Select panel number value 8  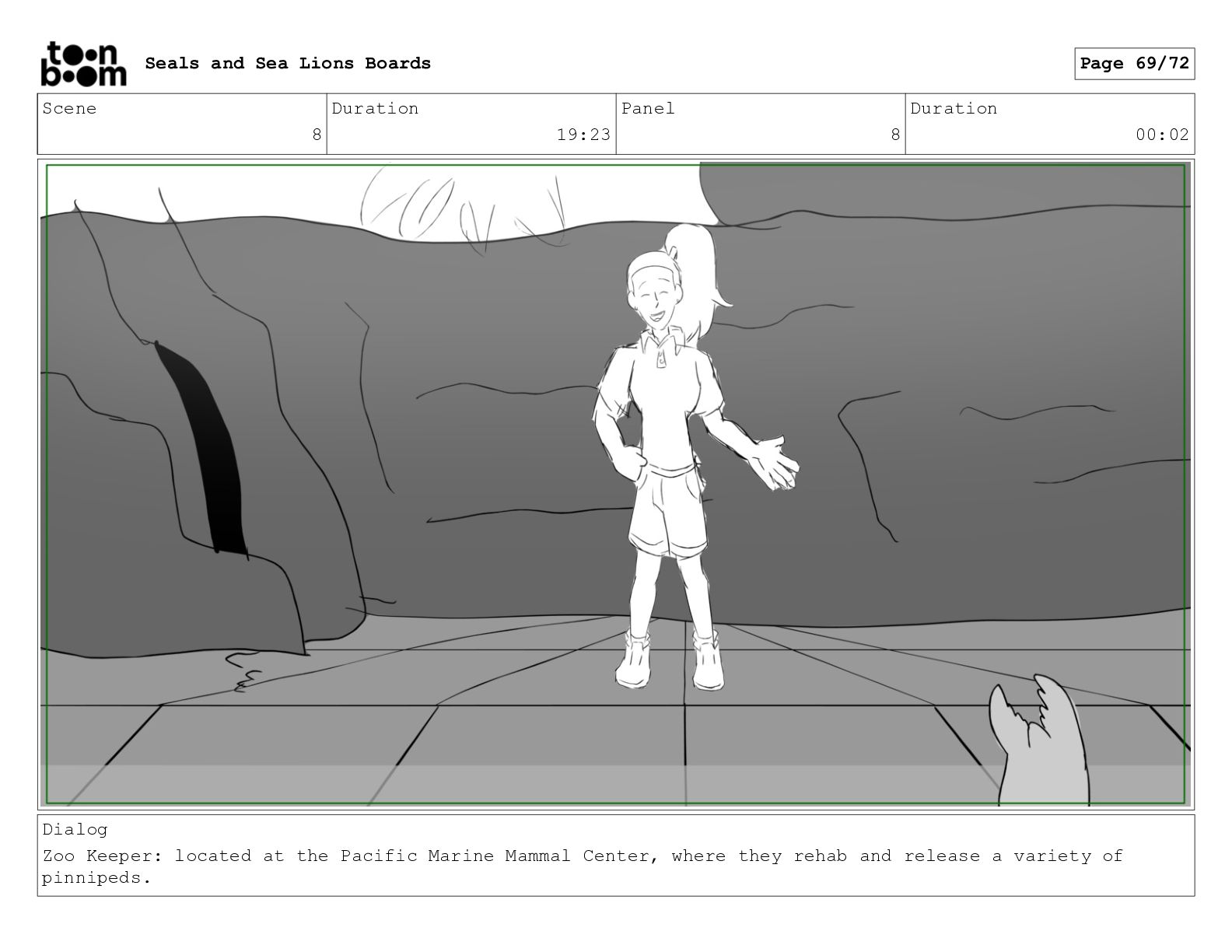click(x=895, y=135)
